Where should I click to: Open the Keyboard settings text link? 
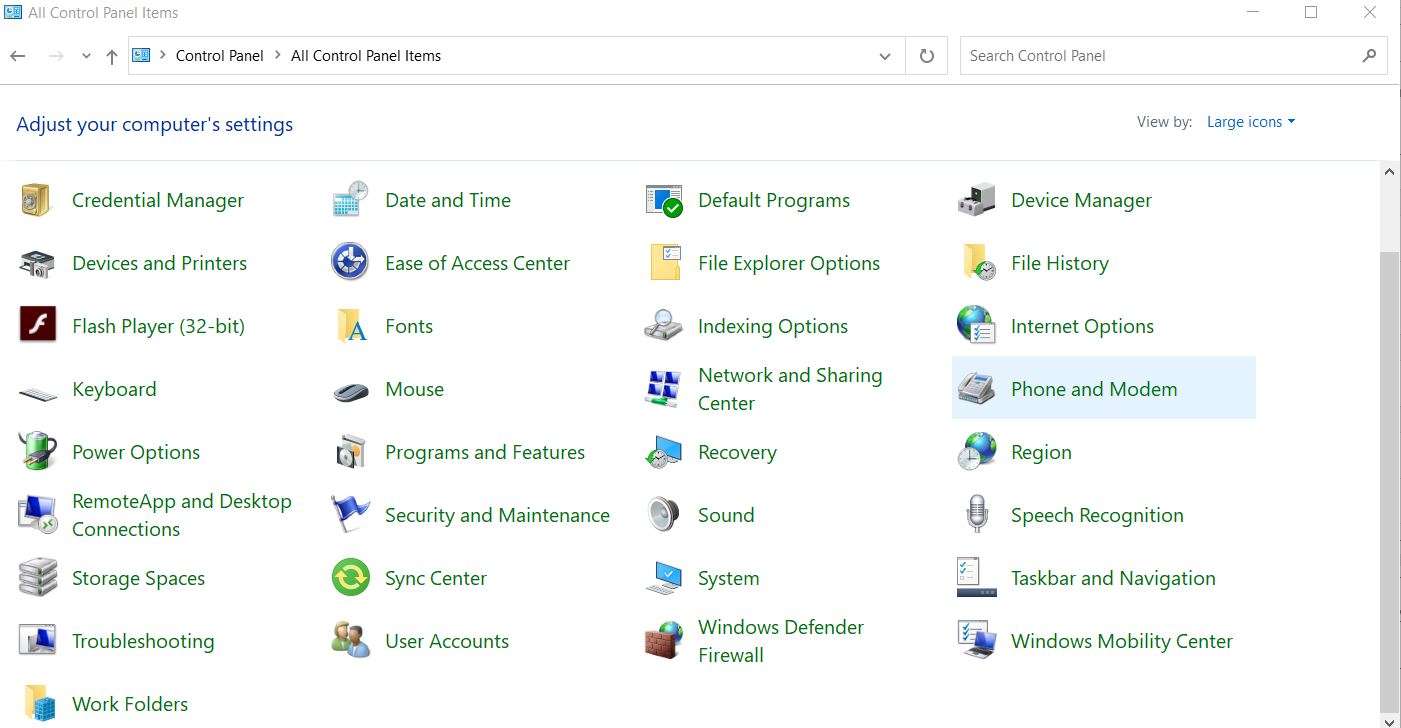click(114, 389)
